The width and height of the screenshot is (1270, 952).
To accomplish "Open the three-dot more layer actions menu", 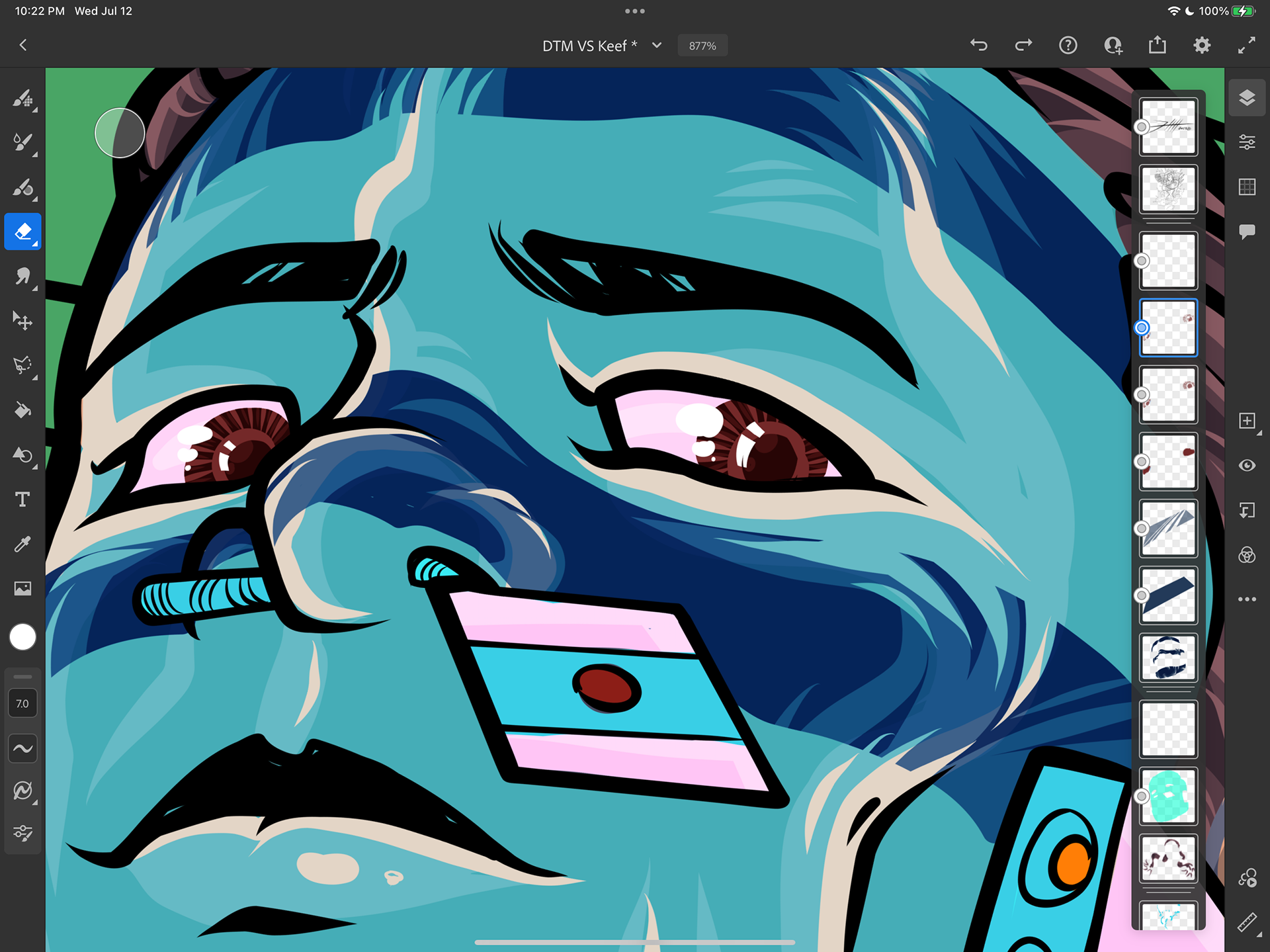I will coord(1247,599).
